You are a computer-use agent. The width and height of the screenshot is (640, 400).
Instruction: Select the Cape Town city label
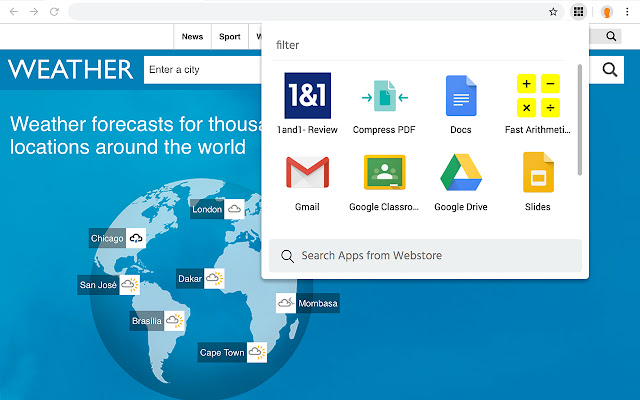point(222,352)
